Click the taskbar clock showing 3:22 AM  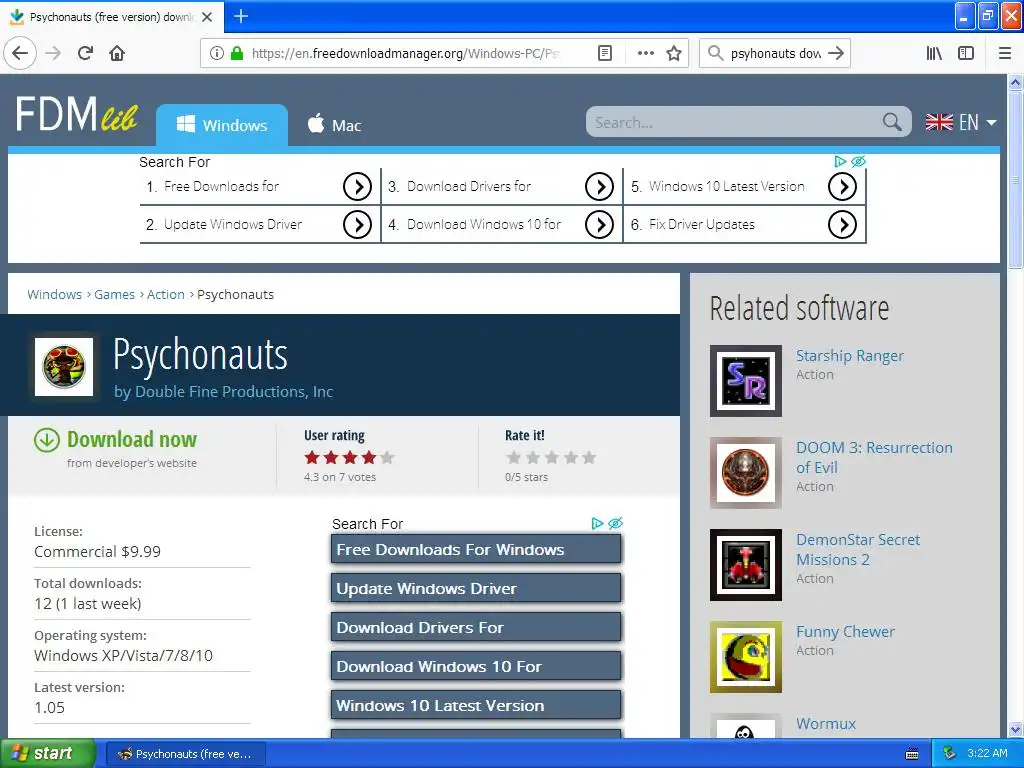(x=987, y=753)
